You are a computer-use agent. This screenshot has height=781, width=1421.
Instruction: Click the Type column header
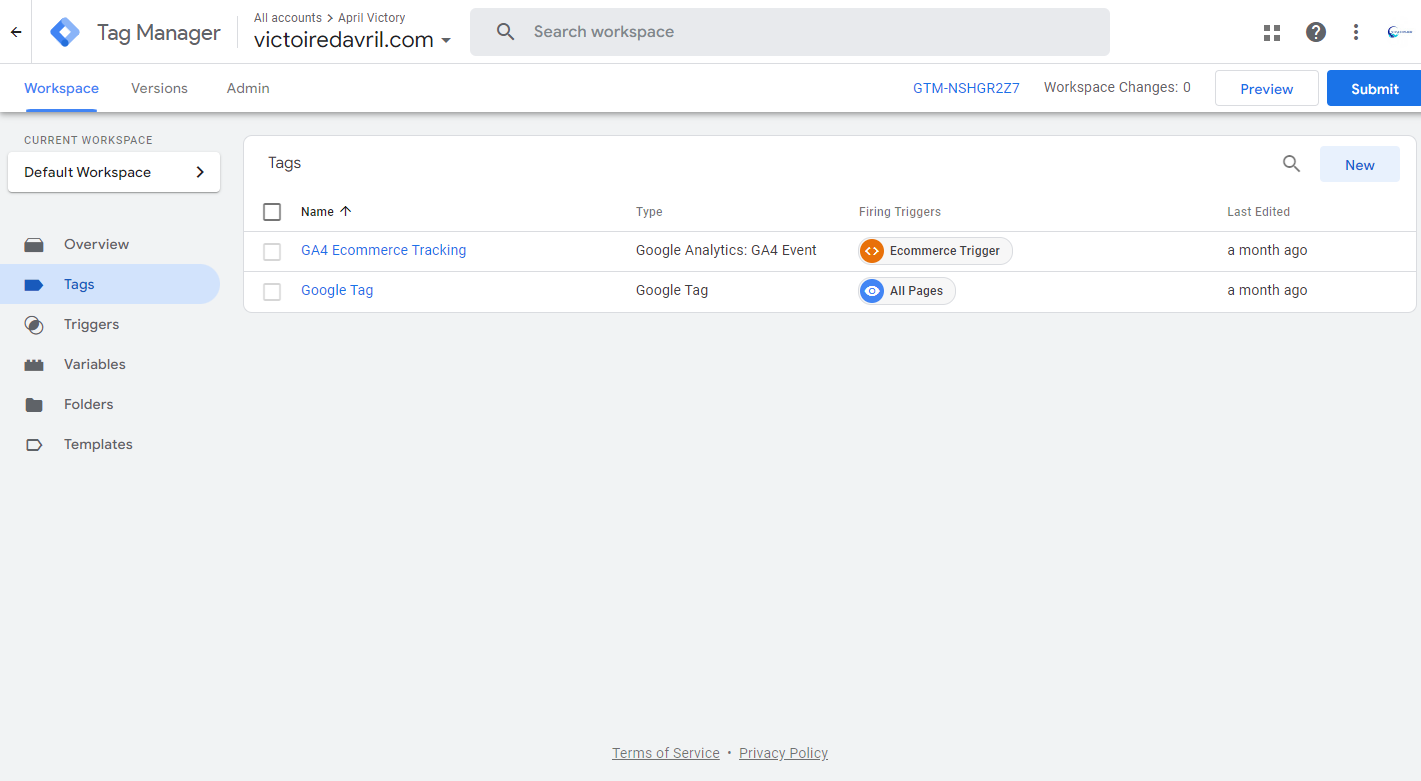(x=649, y=212)
